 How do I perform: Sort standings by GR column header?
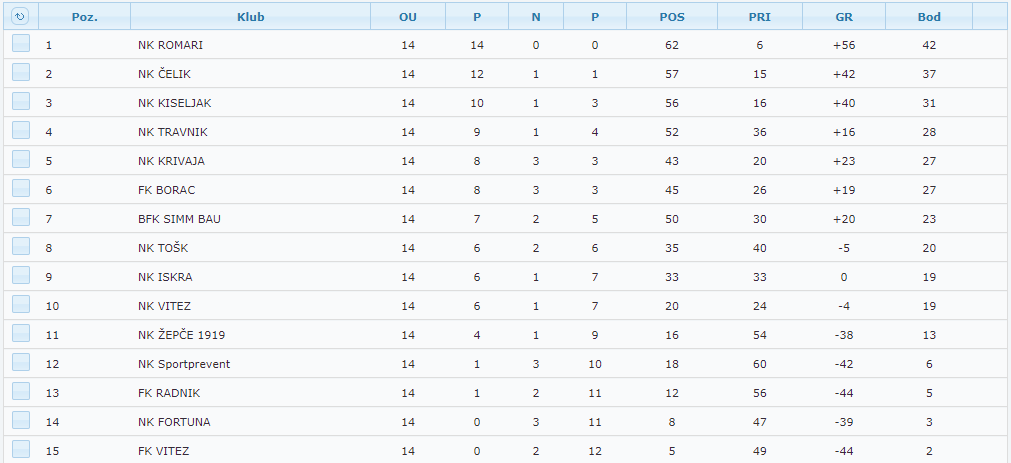pyautogui.click(x=843, y=17)
